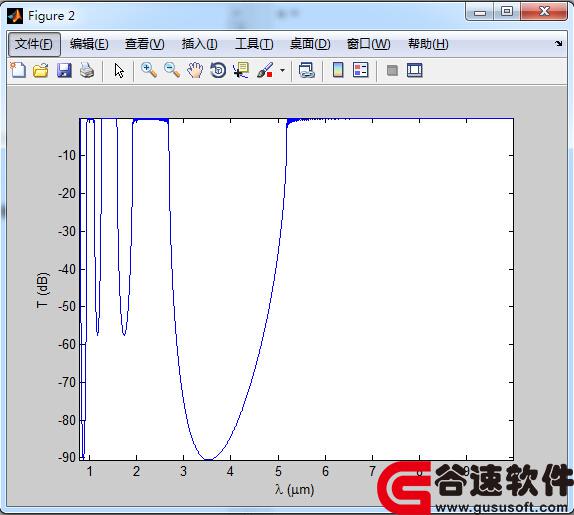Open the 文件(F) menu
The image size is (574, 515).
pos(34,44)
